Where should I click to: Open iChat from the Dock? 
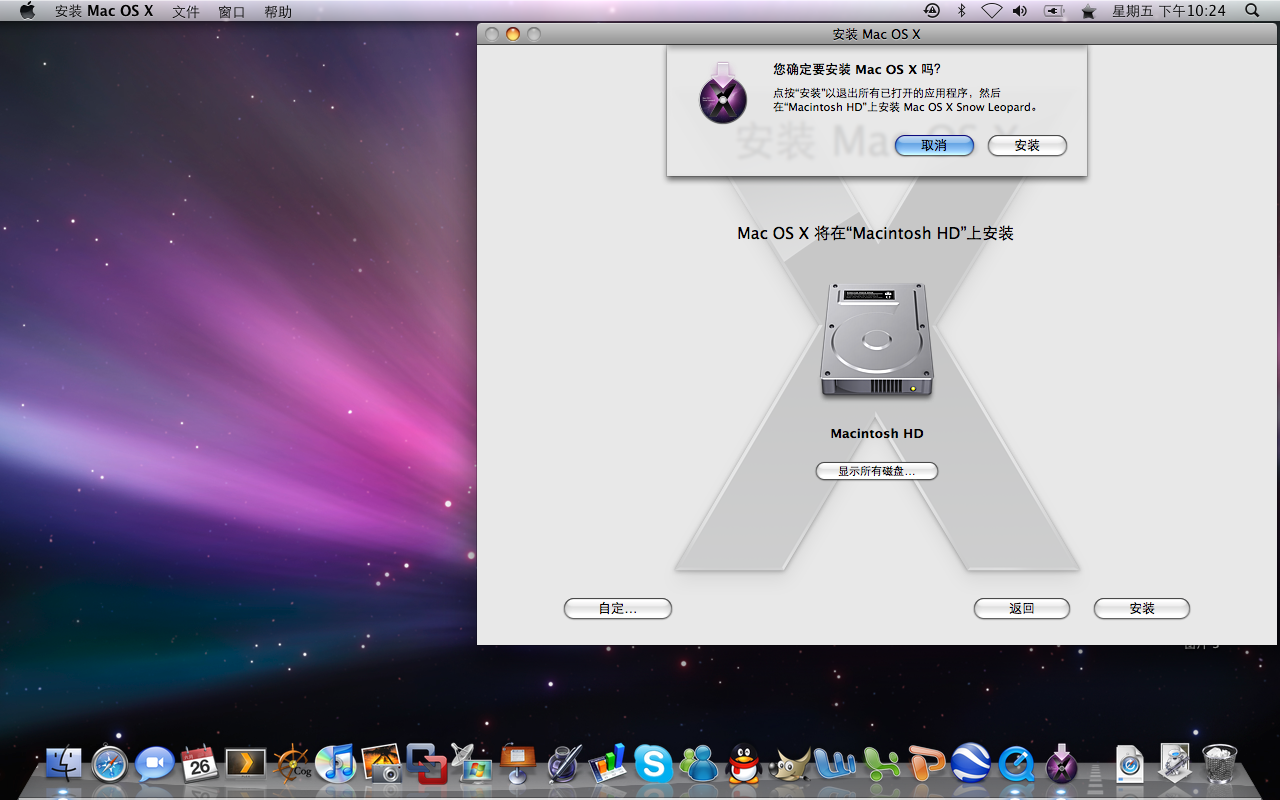pyautogui.click(x=155, y=764)
